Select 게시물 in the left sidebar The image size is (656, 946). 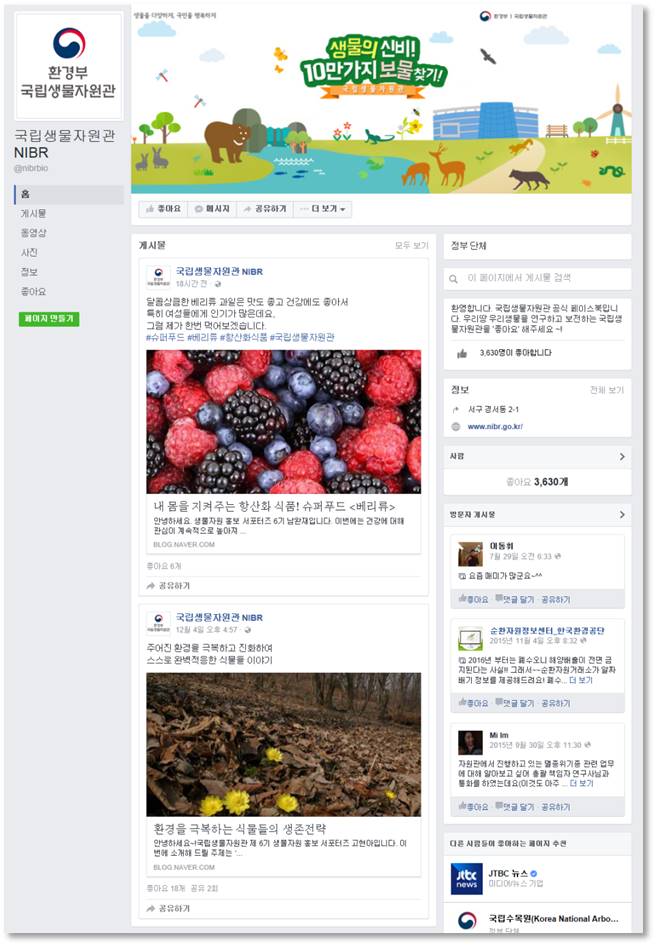(x=33, y=214)
